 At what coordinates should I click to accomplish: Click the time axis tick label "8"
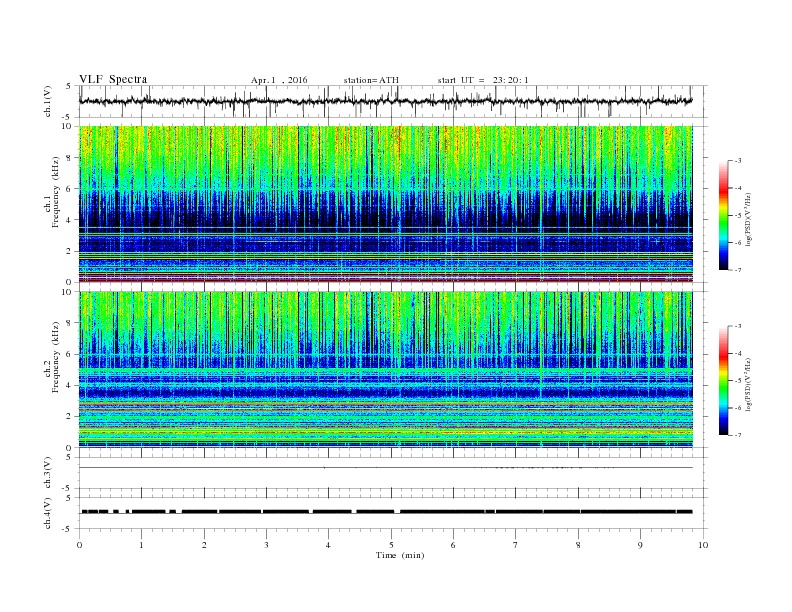(578, 545)
